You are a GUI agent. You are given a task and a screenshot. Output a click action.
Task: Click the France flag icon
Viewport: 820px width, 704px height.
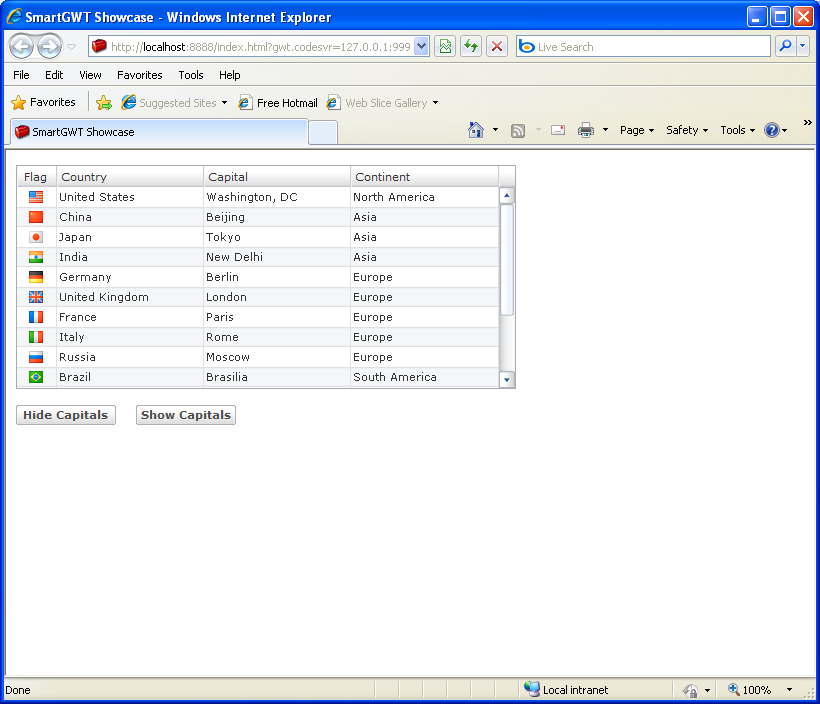(36, 317)
